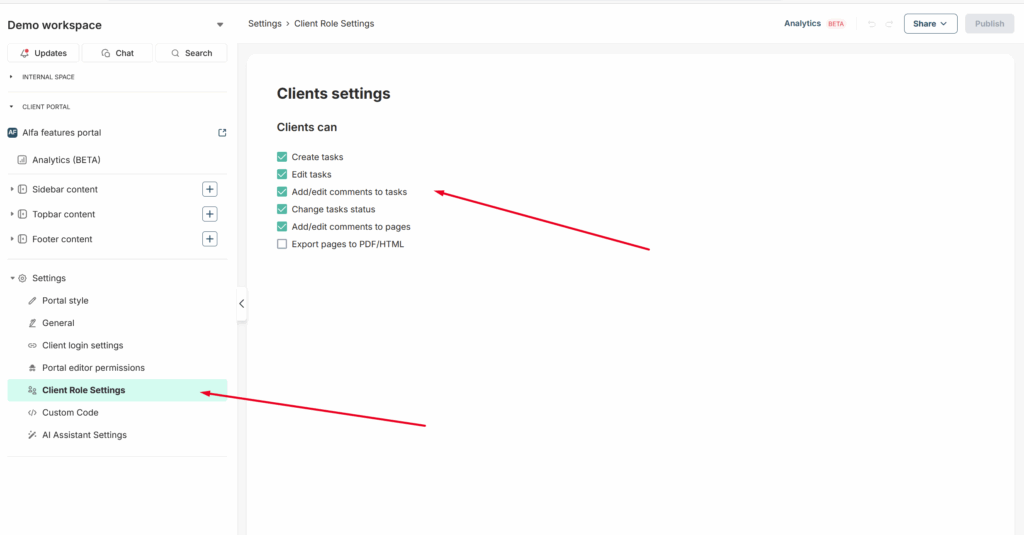Click the Clients settings heading

pos(334,93)
